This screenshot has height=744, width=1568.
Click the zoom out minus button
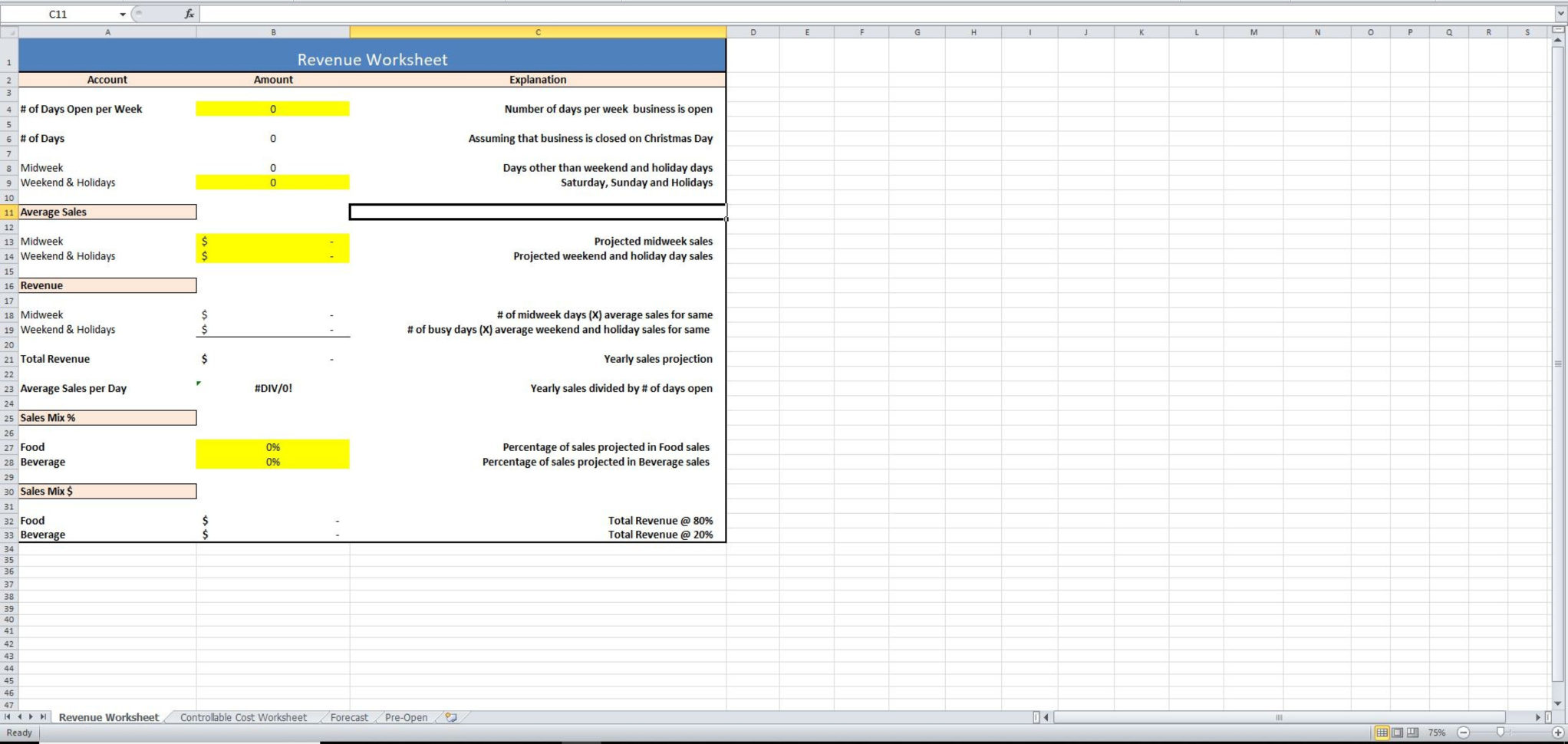(1463, 732)
